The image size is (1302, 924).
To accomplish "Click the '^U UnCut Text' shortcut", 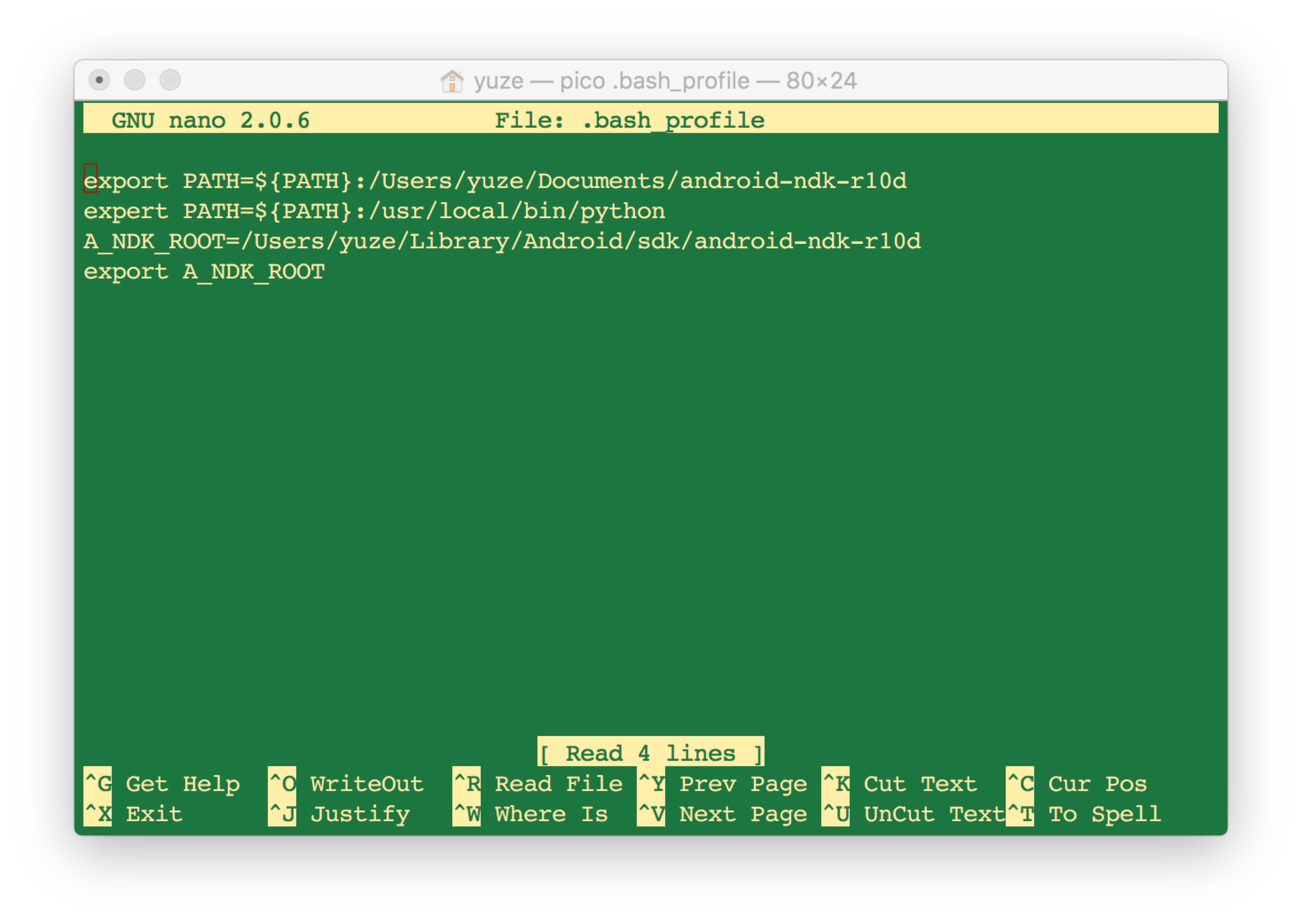I will [x=914, y=814].
